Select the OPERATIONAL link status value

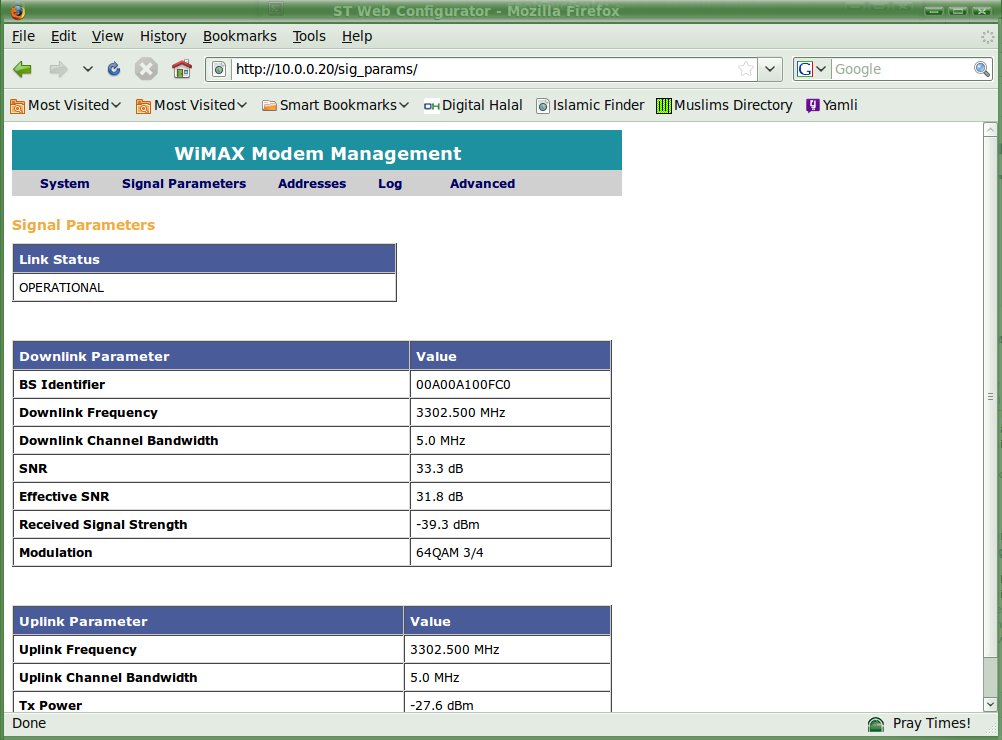61,288
